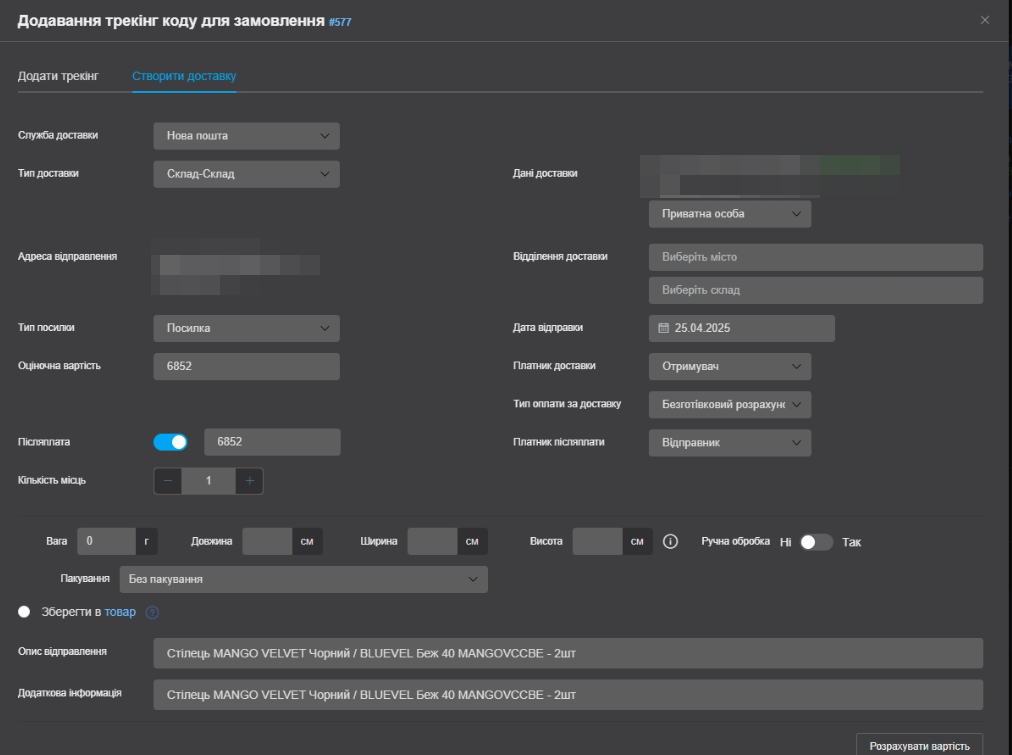Click the help icon beside Зберегти в товар

pyautogui.click(x=153, y=612)
